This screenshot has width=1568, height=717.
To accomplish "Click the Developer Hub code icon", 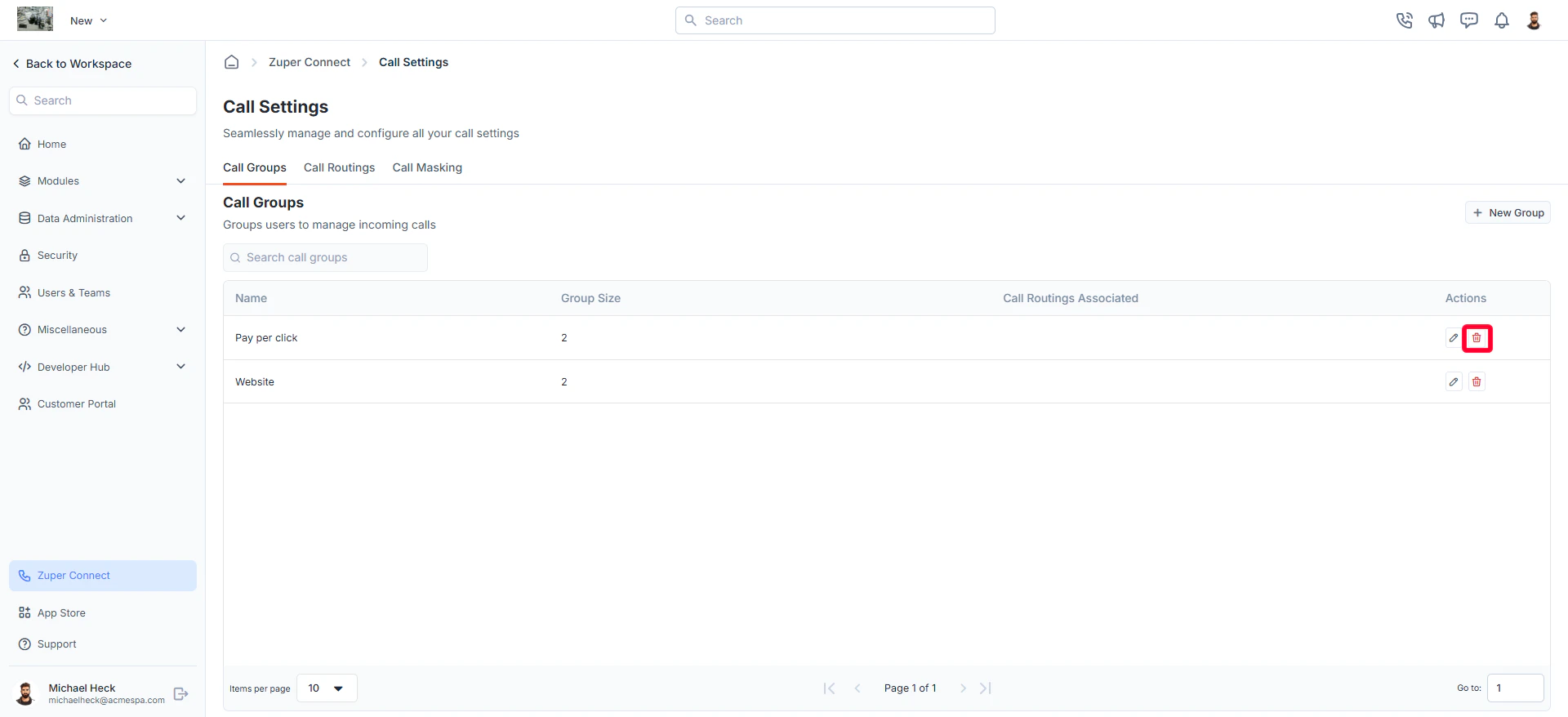I will [x=24, y=367].
